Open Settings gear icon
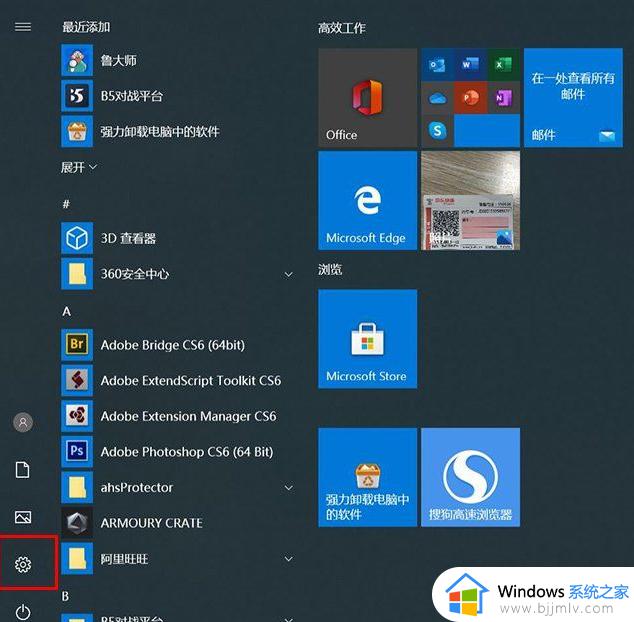 pos(23,564)
